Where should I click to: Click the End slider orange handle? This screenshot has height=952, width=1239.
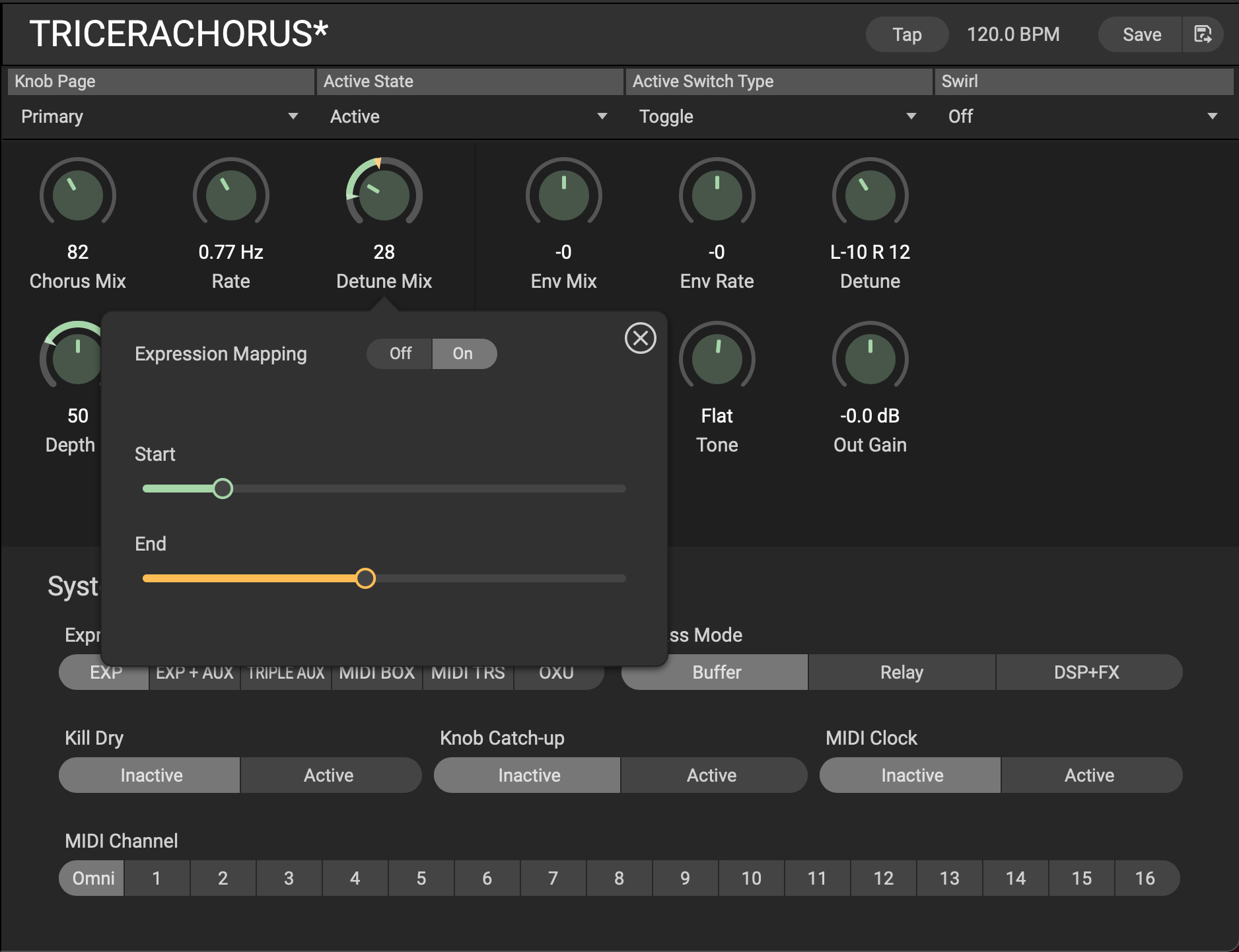tap(365, 578)
